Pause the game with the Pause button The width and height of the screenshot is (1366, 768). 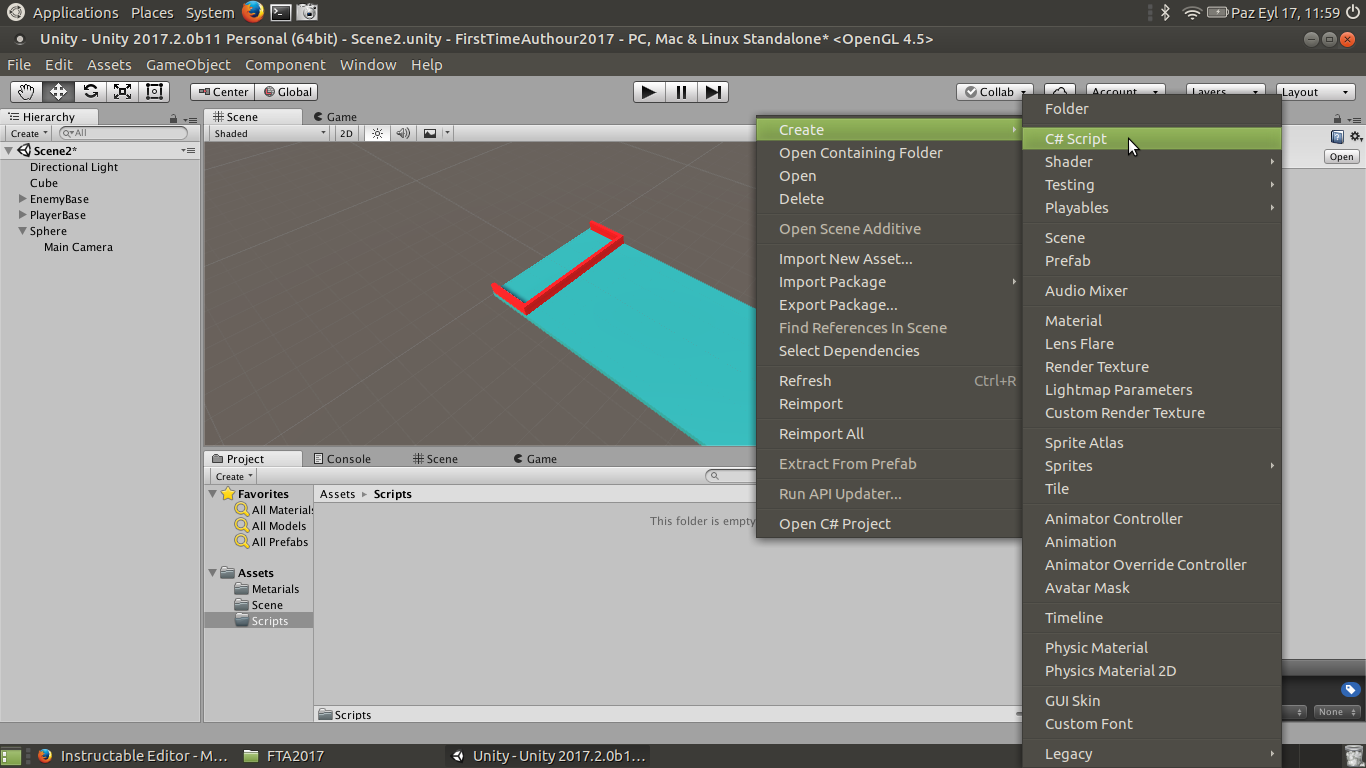(x=681, y=92)
